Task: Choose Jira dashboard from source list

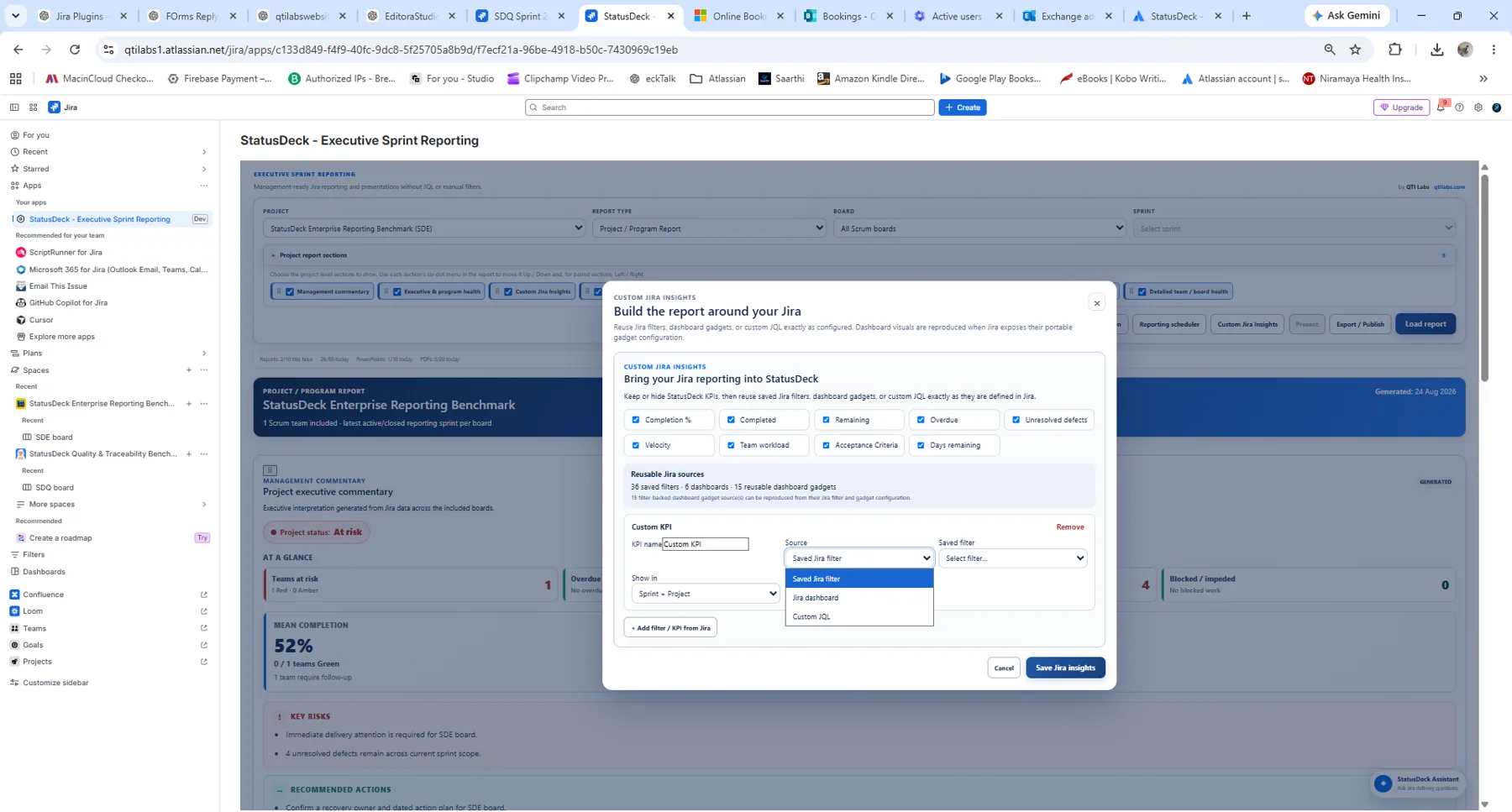Action: tap(859, 598)
